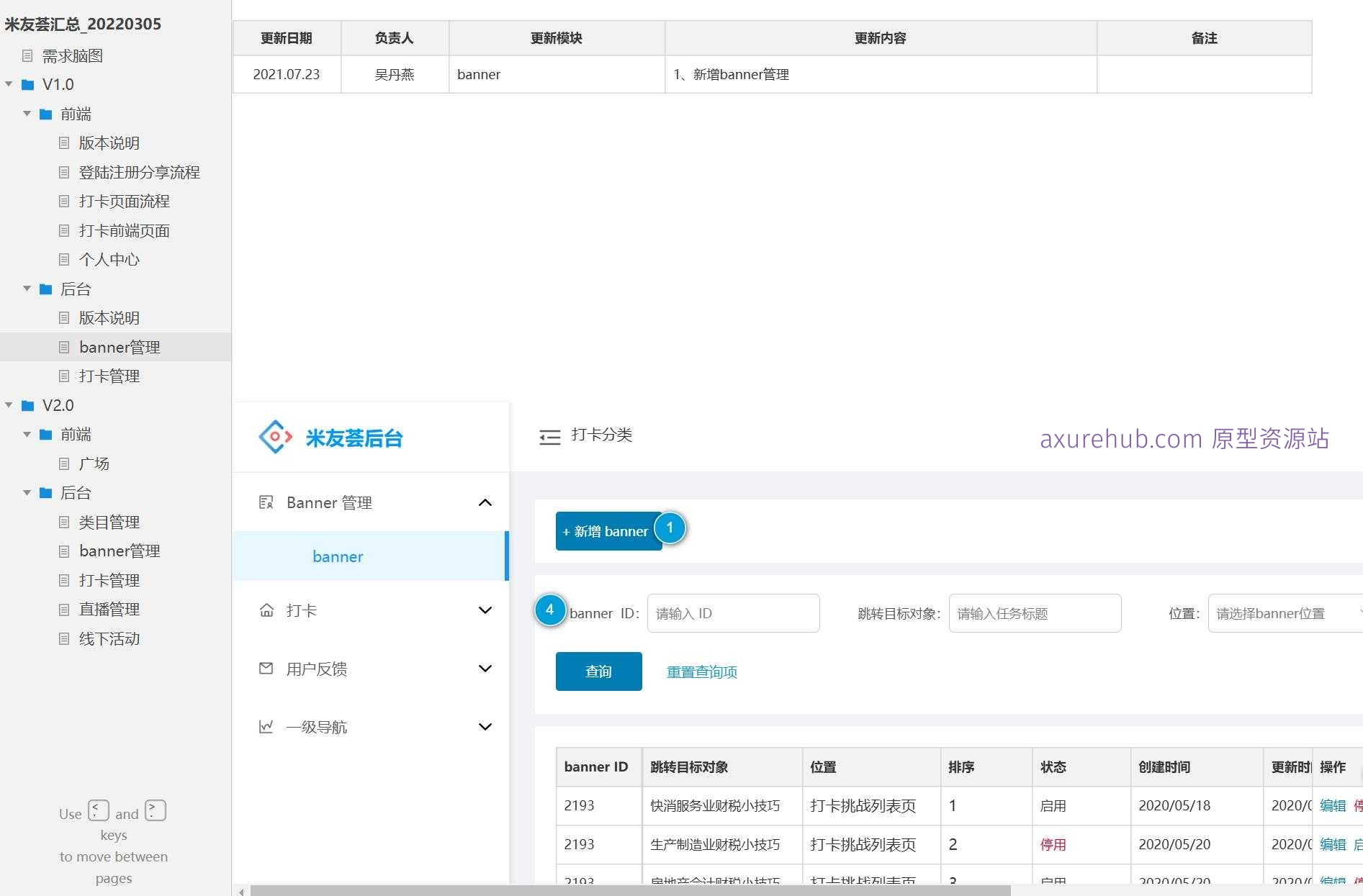
Task: Collapse the V1.0 tree node
Action: pyautogui.click(x=9, y=84)
